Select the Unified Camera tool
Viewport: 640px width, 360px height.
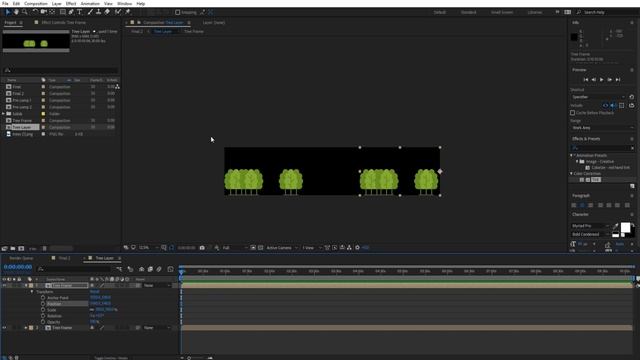click(43, 12)
